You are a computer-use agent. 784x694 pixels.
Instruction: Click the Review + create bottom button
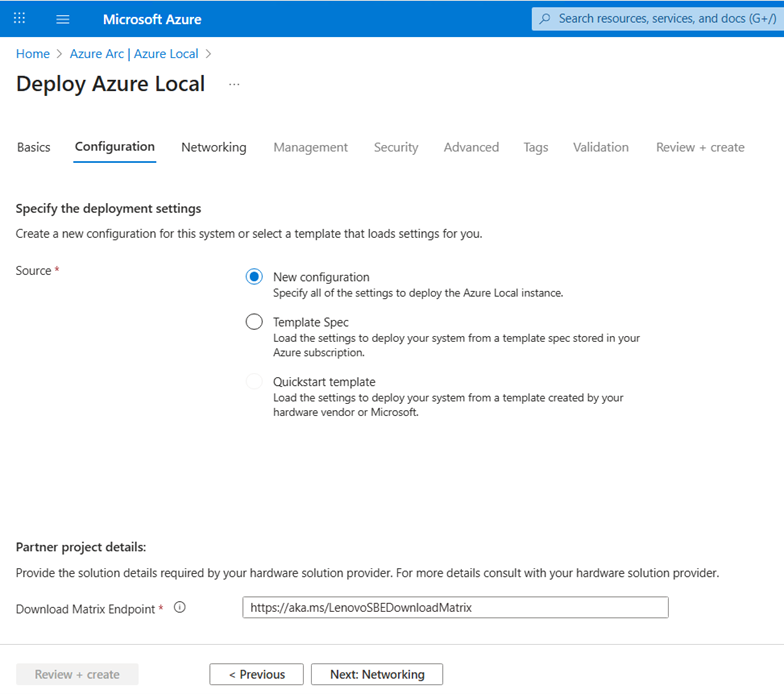(x=77, y=674)
